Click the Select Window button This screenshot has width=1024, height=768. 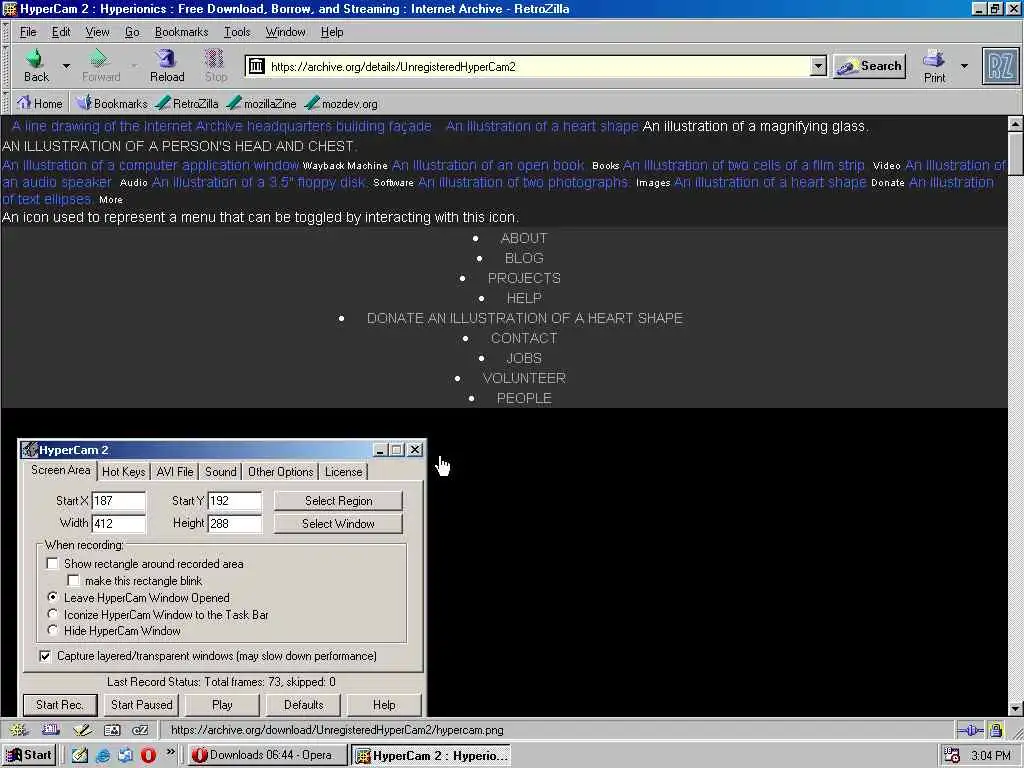(x=338, y=524)
